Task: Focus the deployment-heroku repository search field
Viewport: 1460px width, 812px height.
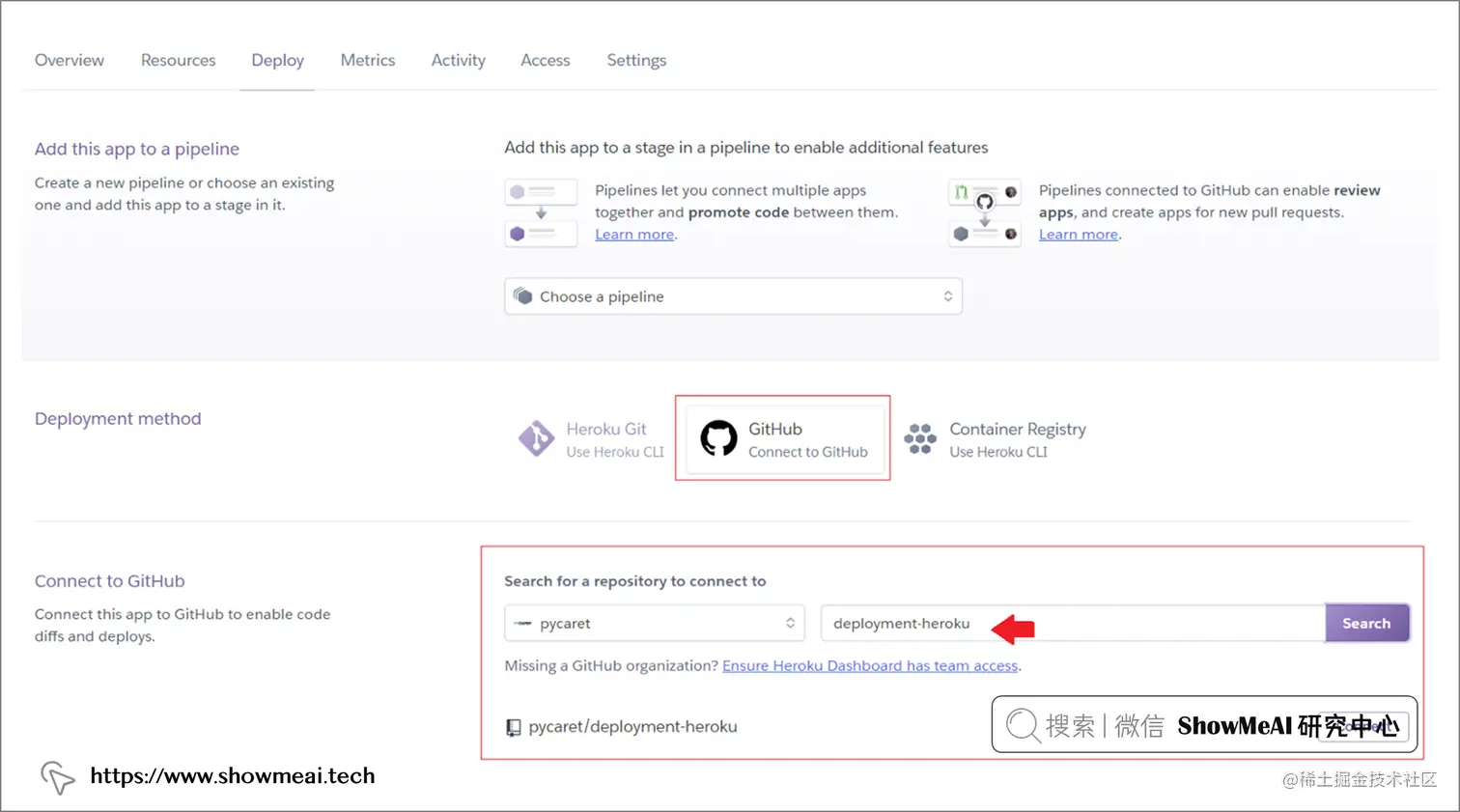Action: pos(1073,624)
